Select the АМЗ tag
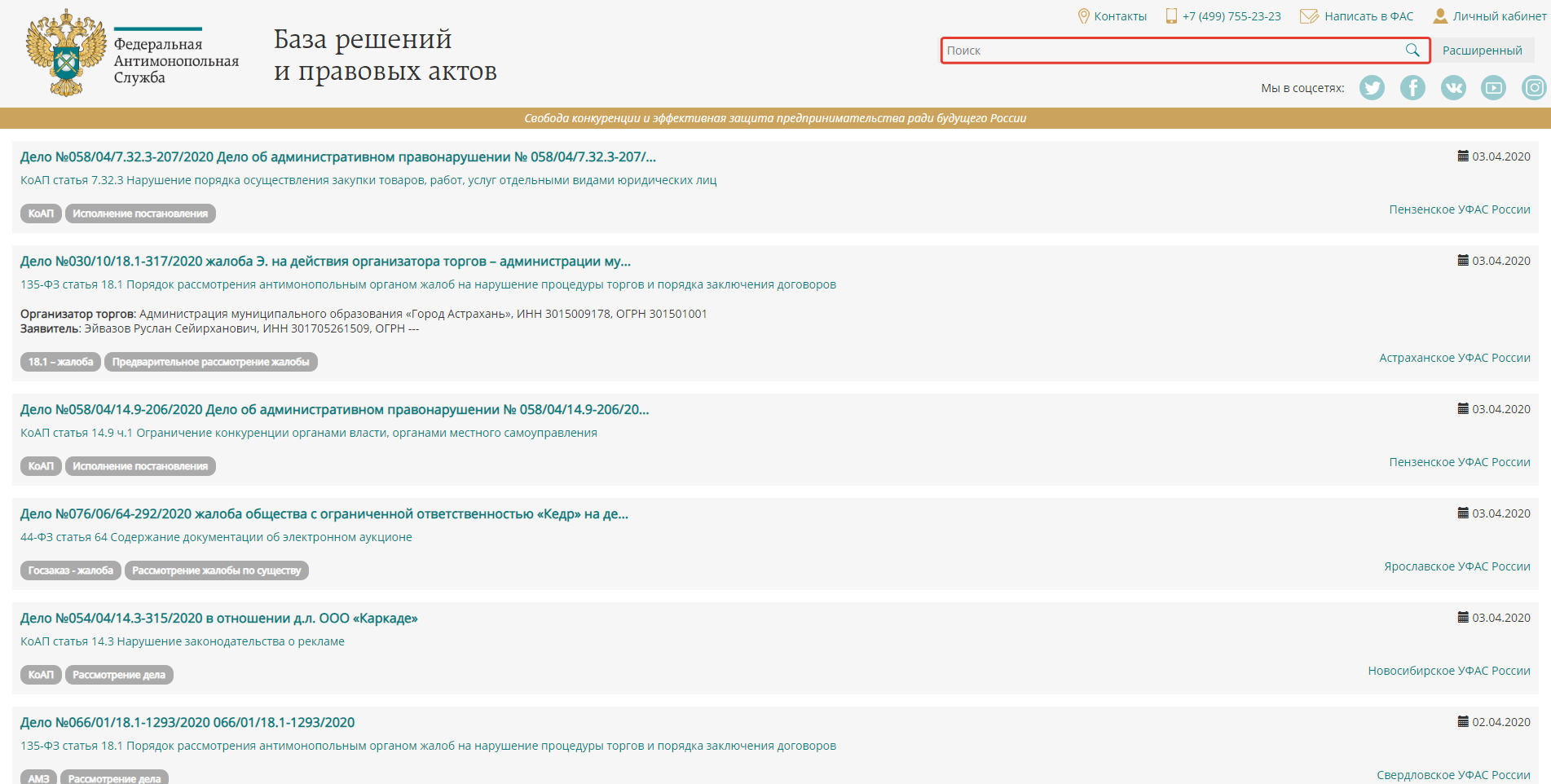 click(38, 777)
